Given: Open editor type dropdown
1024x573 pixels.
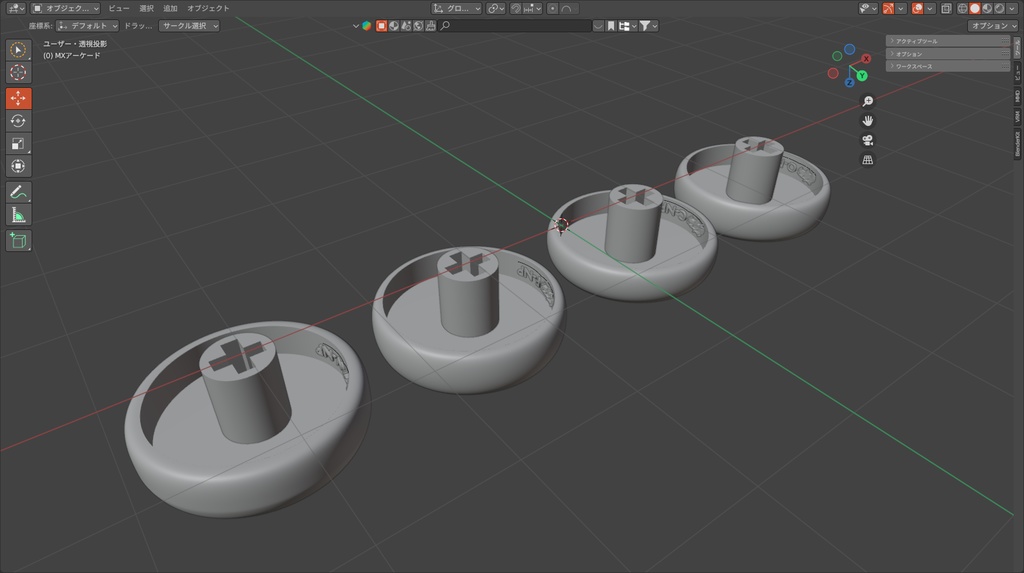Looking at the screenshot, I should (16, 8).
